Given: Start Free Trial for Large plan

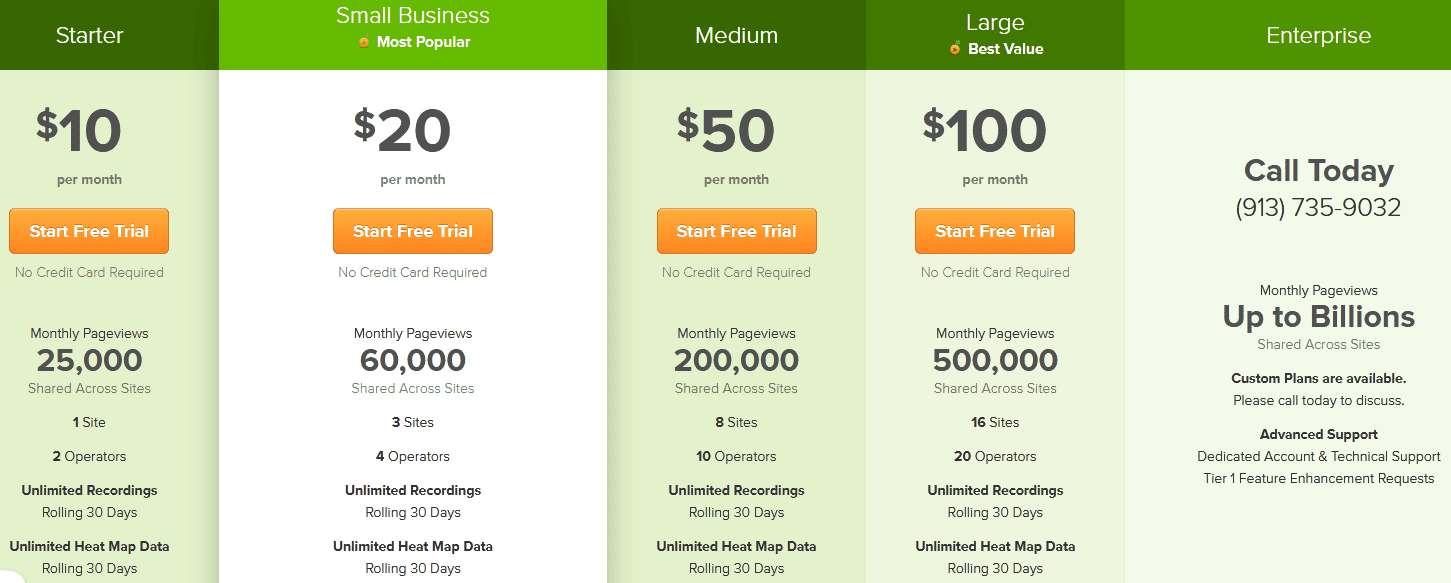Looking at the screenshot, I should pos(994,230).
